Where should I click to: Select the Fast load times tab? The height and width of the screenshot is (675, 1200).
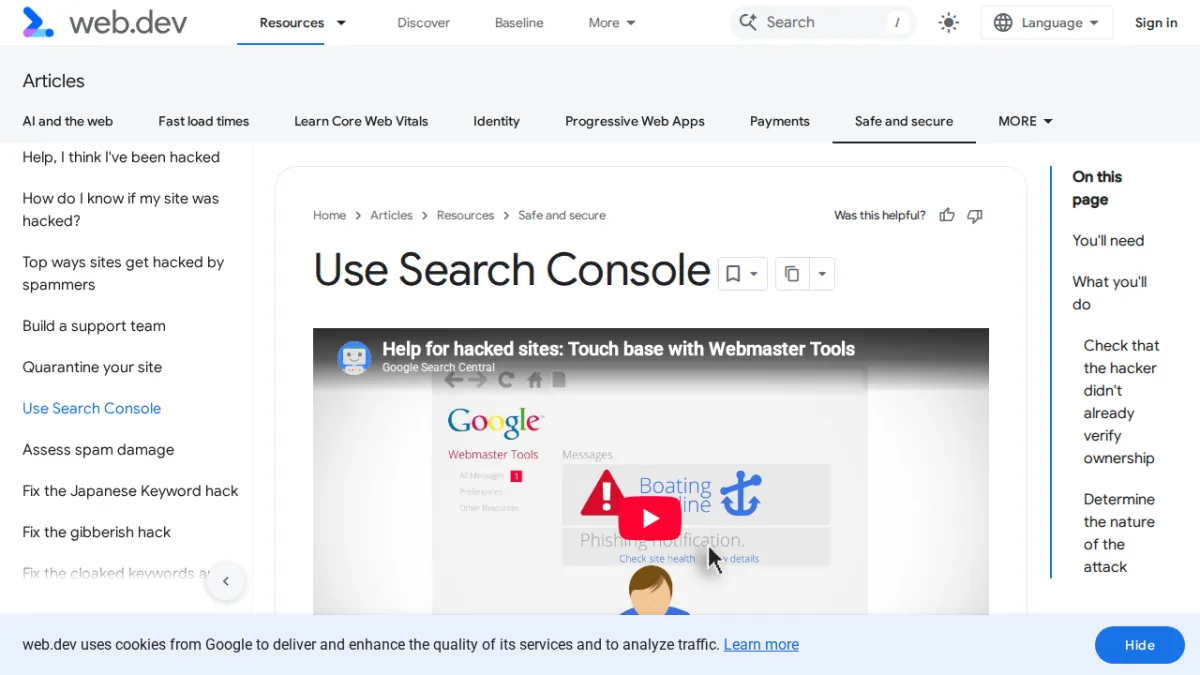203,121
